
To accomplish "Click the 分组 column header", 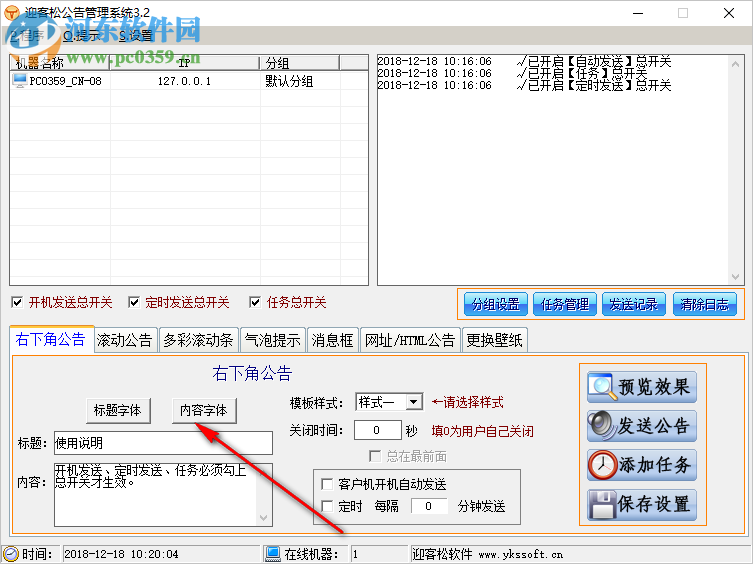I will (300, 62).
